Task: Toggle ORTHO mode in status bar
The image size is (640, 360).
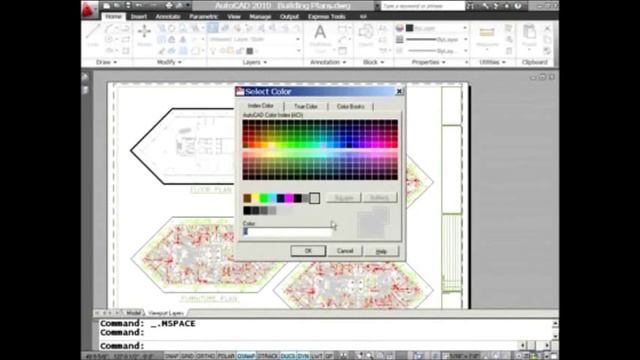Action: 205,356
